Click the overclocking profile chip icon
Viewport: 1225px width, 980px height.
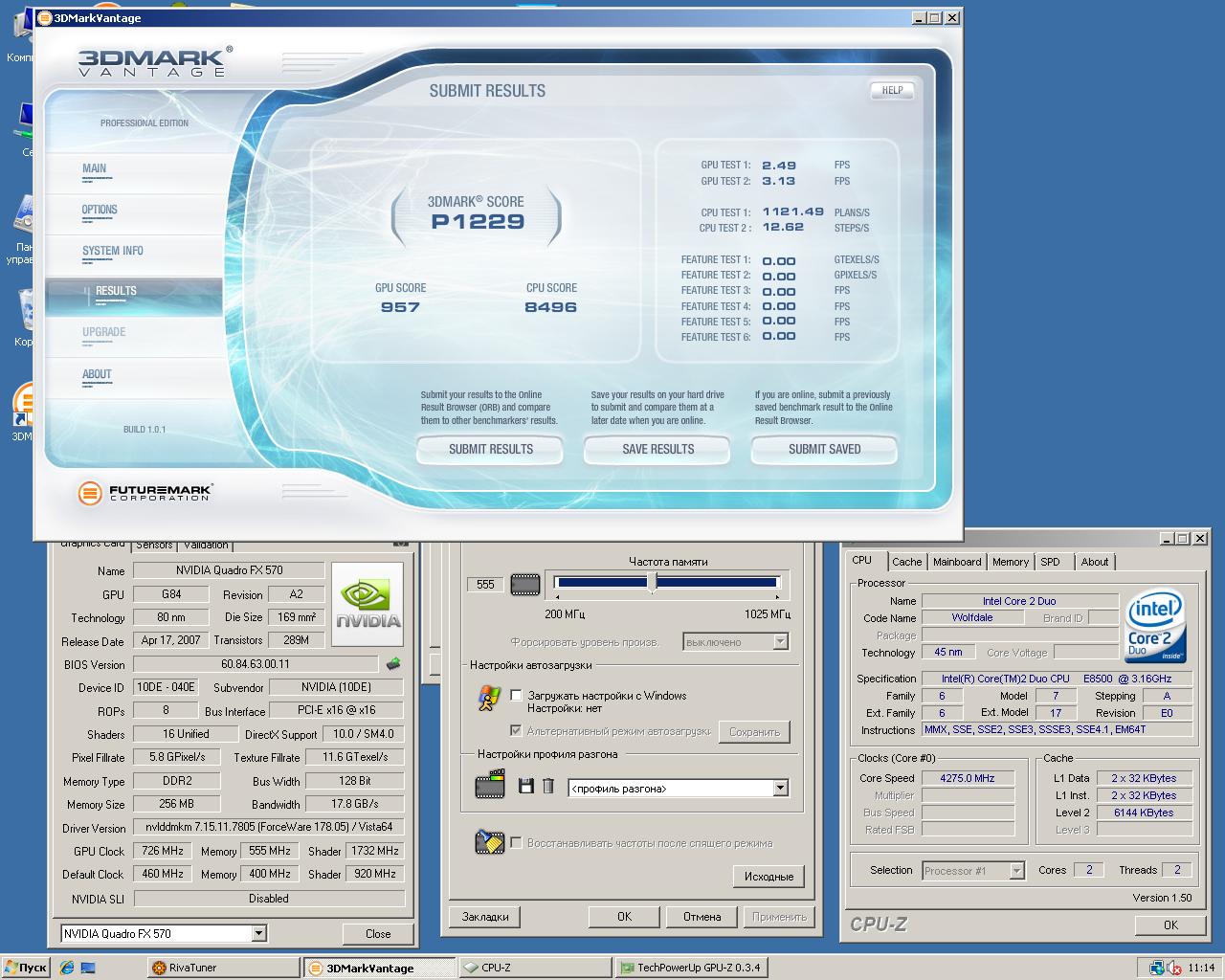point(490,785)
